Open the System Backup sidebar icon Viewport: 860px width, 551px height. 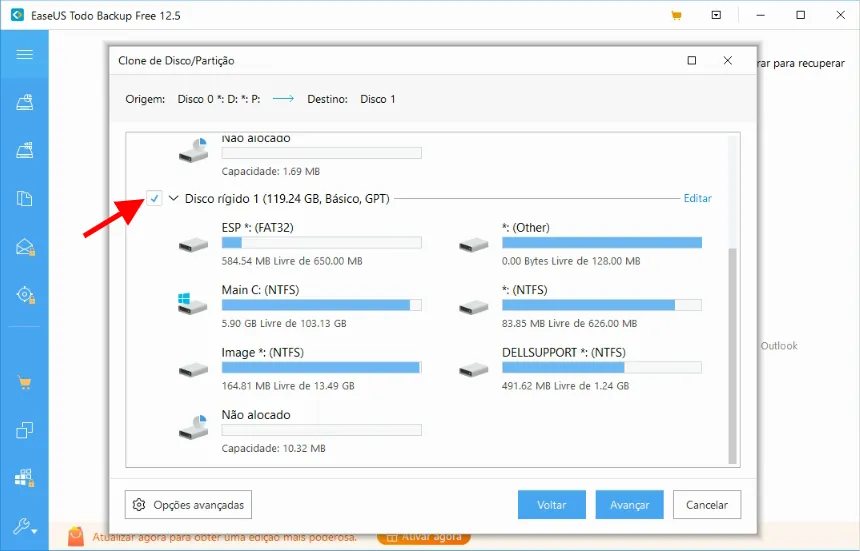pos(24,150)
